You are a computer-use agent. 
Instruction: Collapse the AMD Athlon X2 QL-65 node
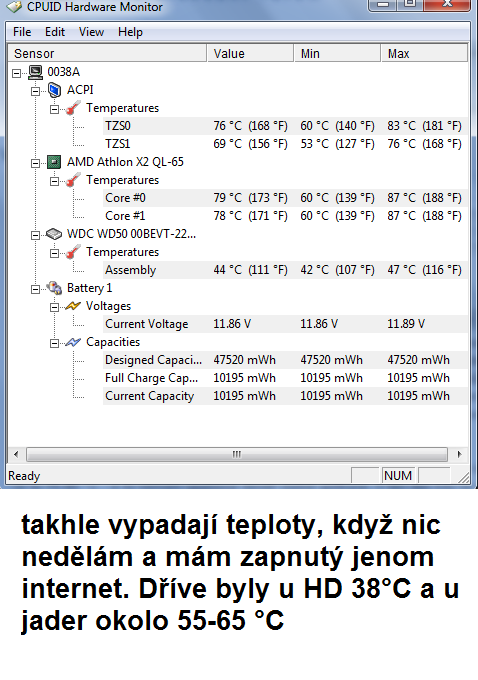click(36, 163)
